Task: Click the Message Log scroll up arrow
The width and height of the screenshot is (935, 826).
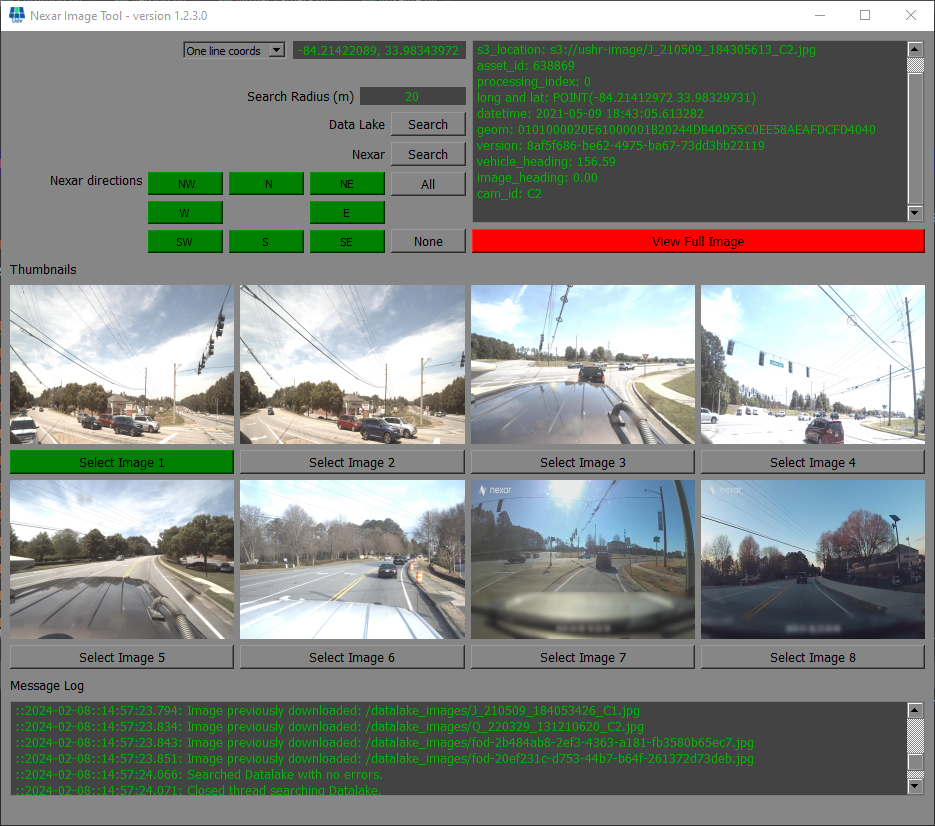Action: (x=914, y=710)
